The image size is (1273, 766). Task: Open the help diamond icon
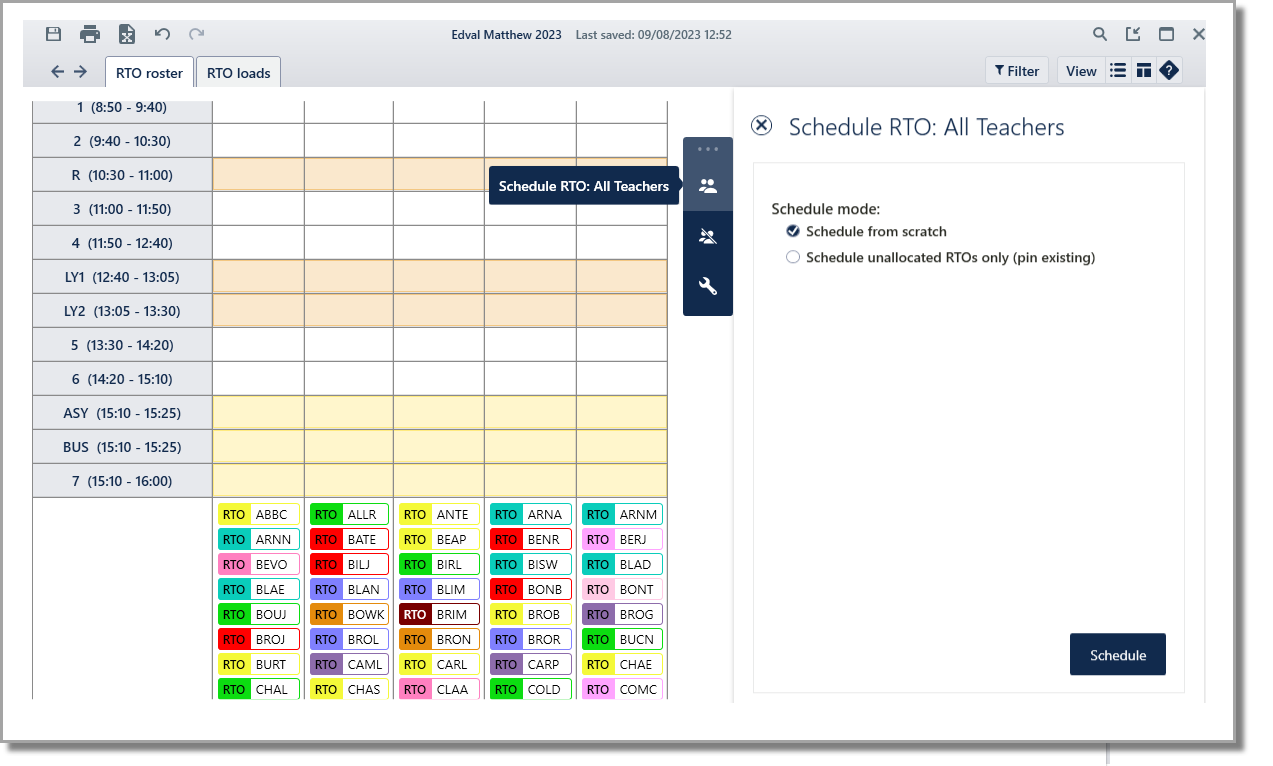click(x=1169, y=71)
